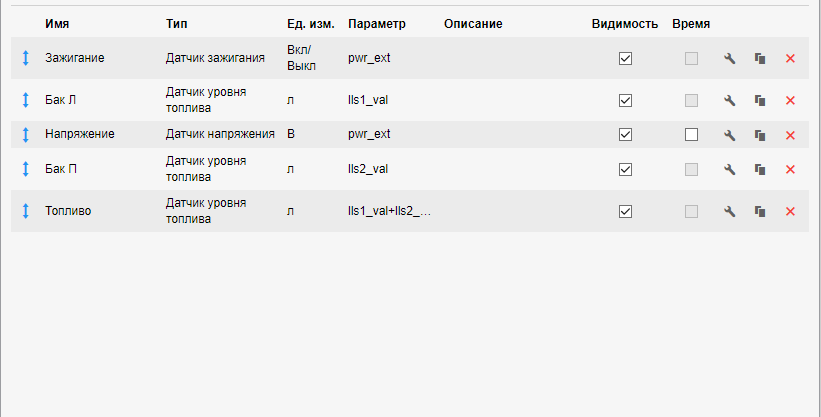Untick Видимость for the Топливо row
821x417 pixels.
(625, 211)
